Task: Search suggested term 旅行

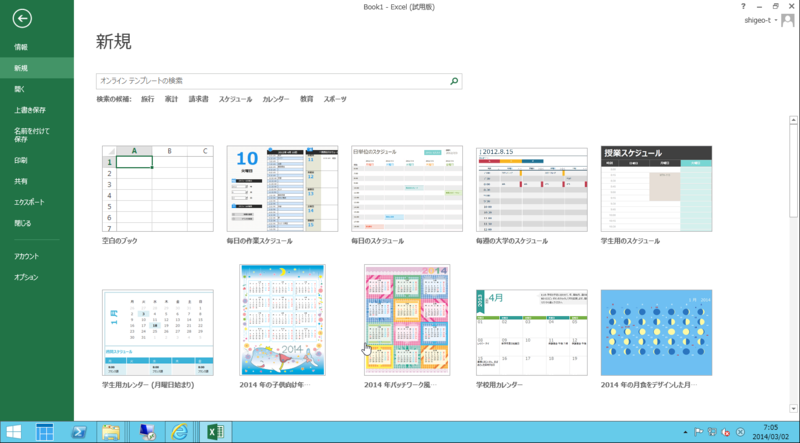Action: 148,99
